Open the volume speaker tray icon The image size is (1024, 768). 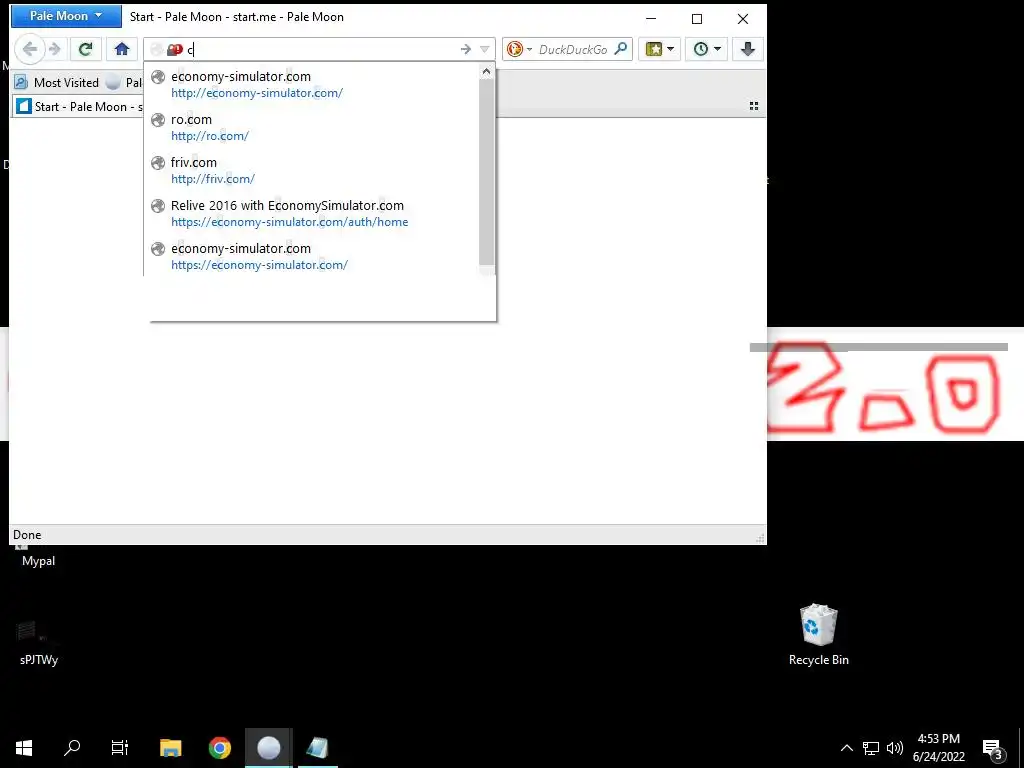895,748
